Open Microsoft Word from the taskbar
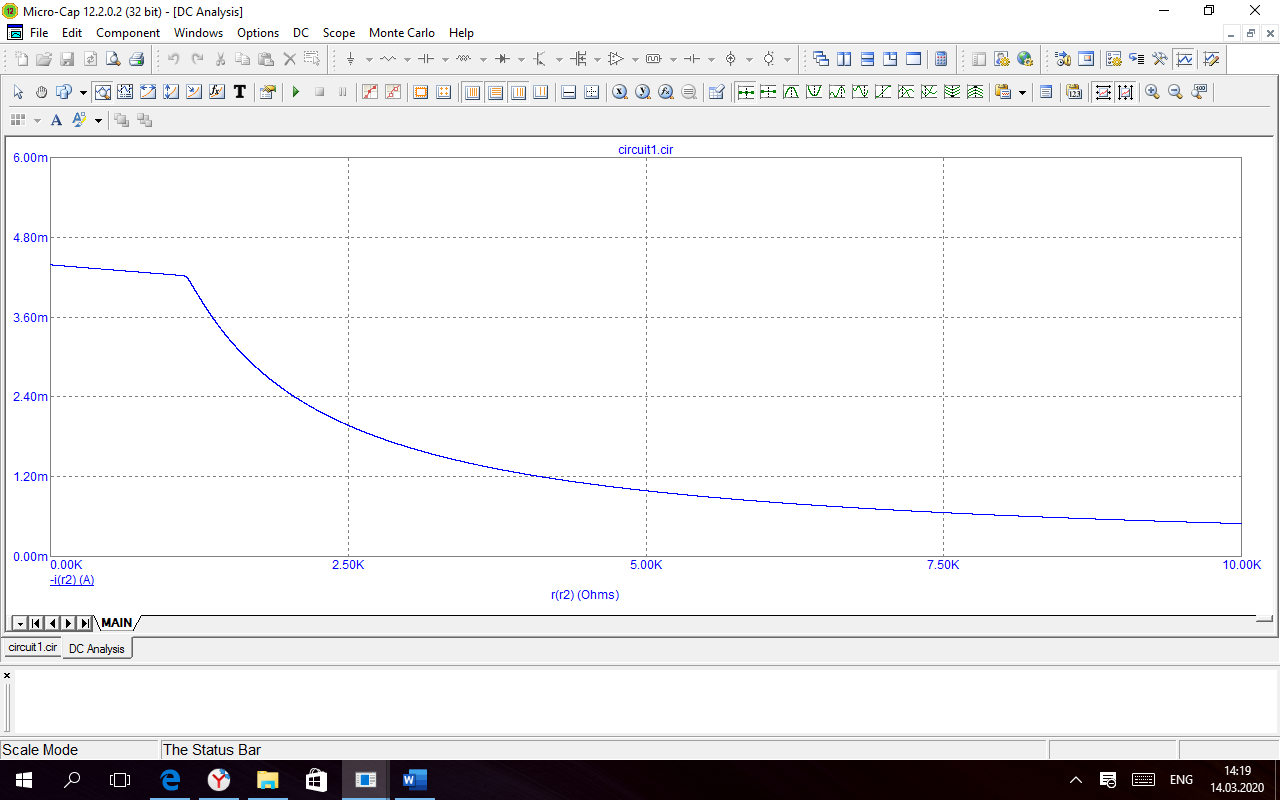 (x=414, y=780)
